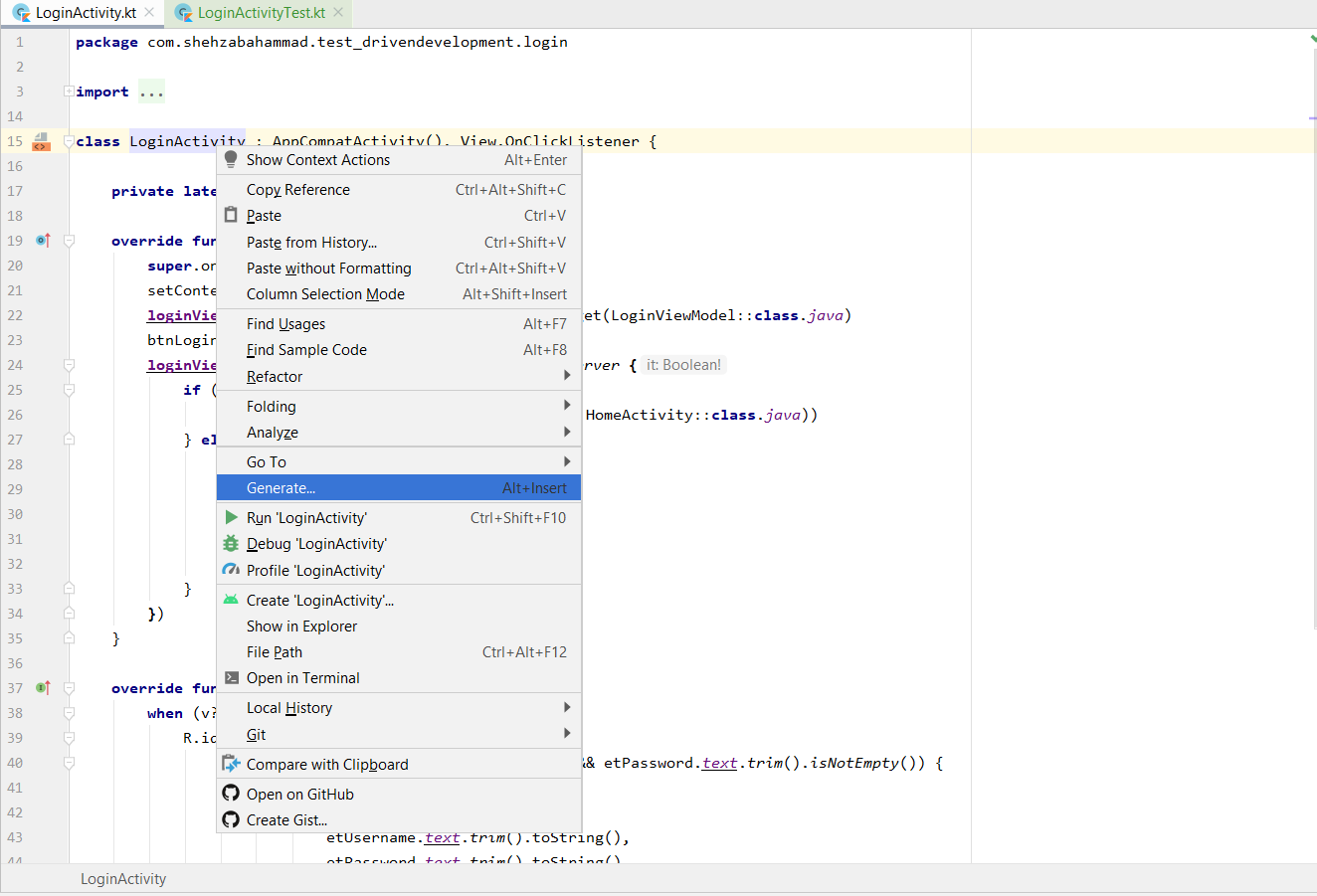Click the code fold marker on line 19 gutter
This screenshot has width=1317, height=896.
68,240
